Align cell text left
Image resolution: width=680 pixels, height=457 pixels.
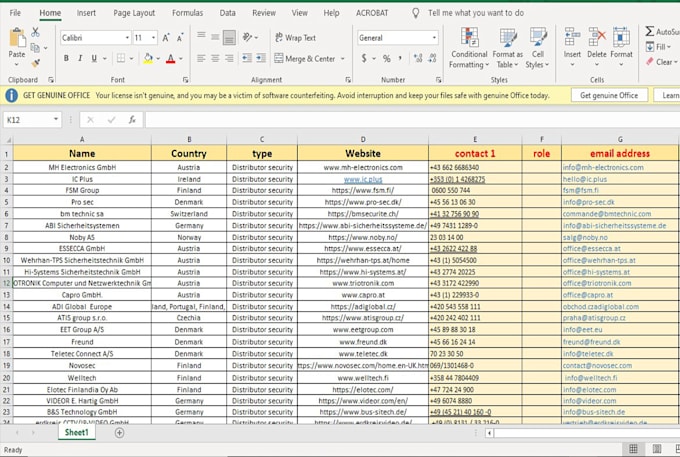point(201,58)
